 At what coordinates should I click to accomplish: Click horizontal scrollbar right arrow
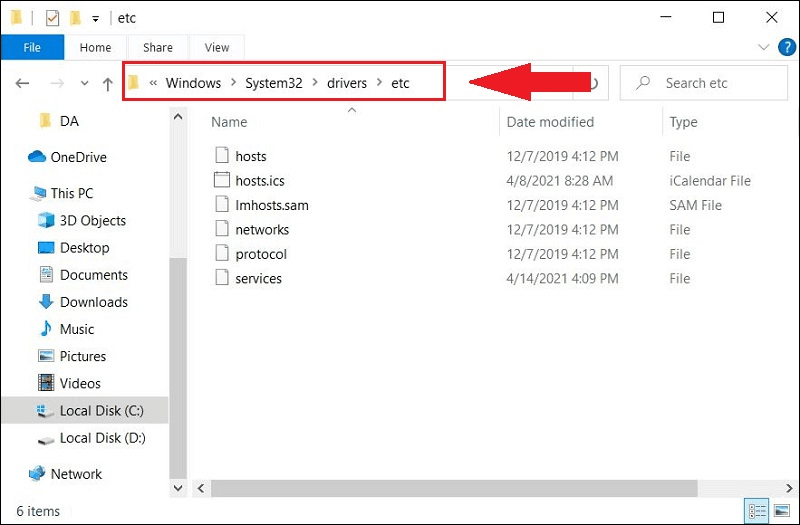[789, 488]
